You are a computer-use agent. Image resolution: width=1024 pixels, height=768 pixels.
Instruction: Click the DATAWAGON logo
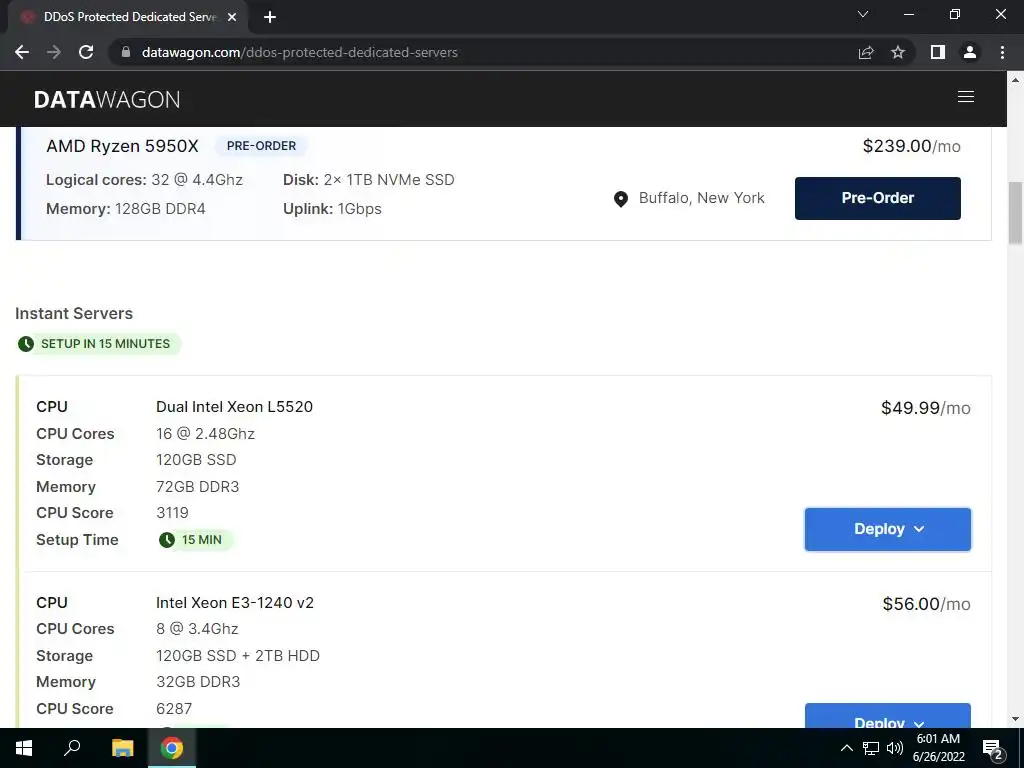point(107,99)
